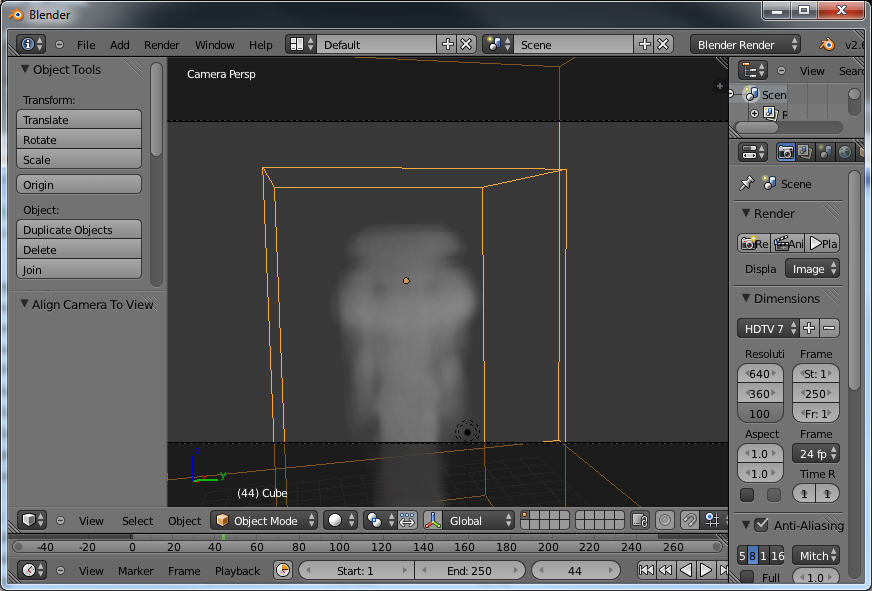The height and width of the screenshot is (591, 872).
Task: Open Display Image dropdown
Action: coord(812,269)
